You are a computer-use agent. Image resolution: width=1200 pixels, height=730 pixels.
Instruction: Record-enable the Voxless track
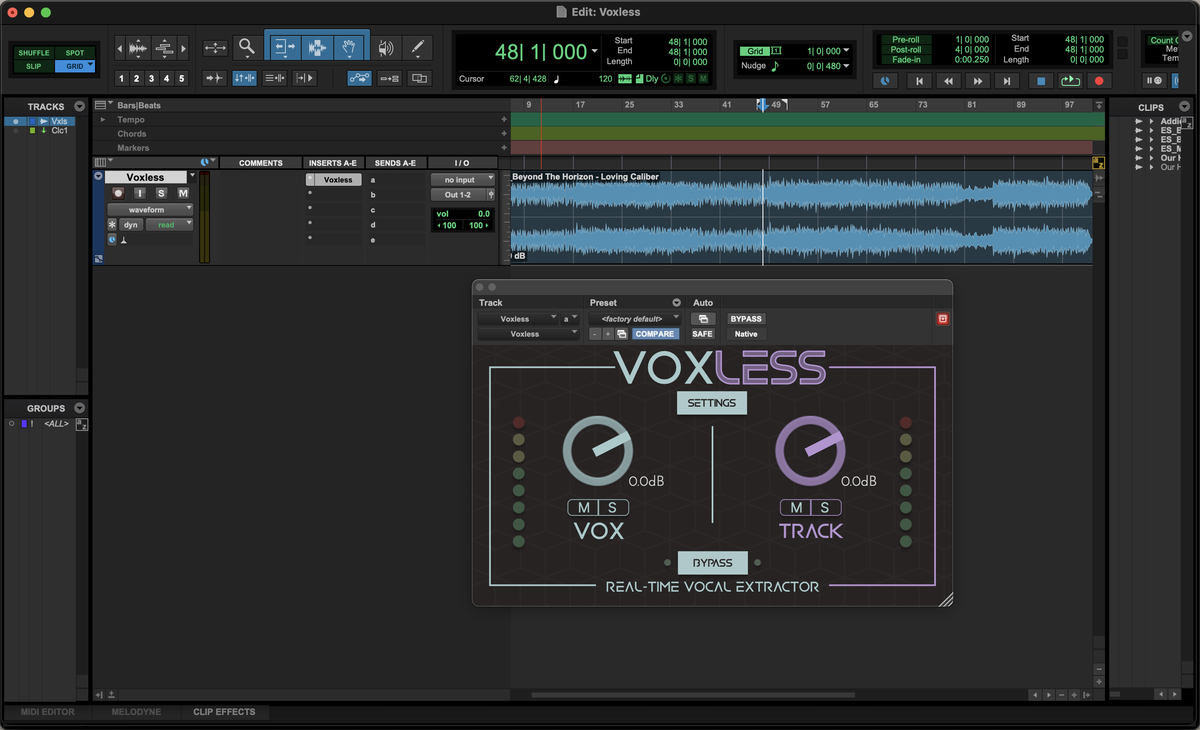point(118,193)
